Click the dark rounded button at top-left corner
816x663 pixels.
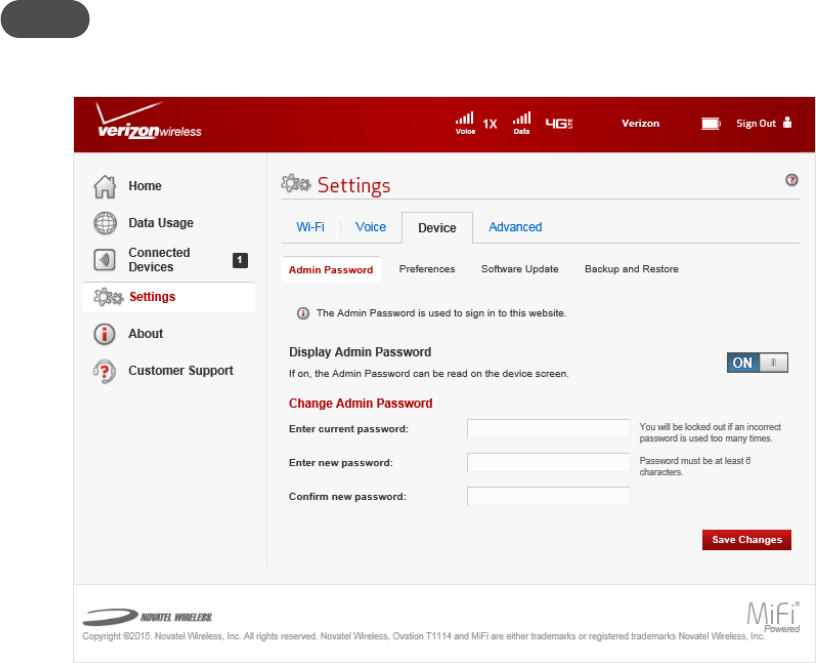pyautogui.click(x=45, y=19)
